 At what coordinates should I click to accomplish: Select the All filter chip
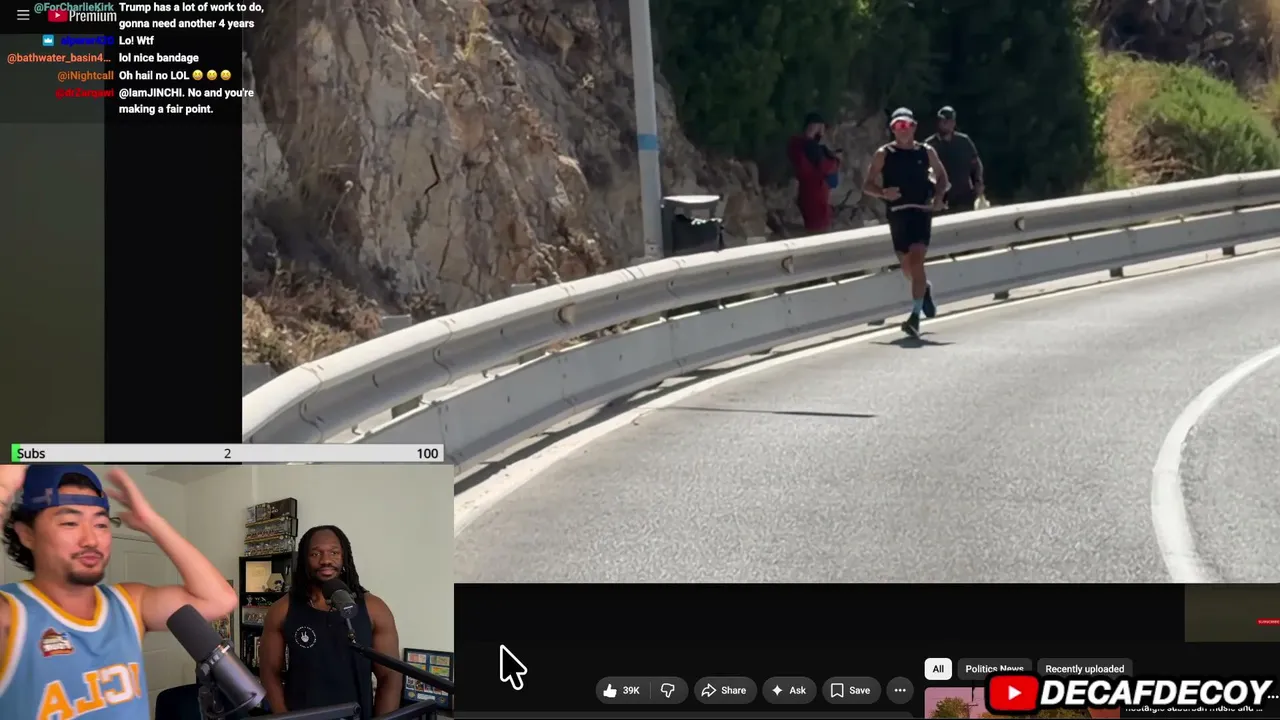coord(938,669)
